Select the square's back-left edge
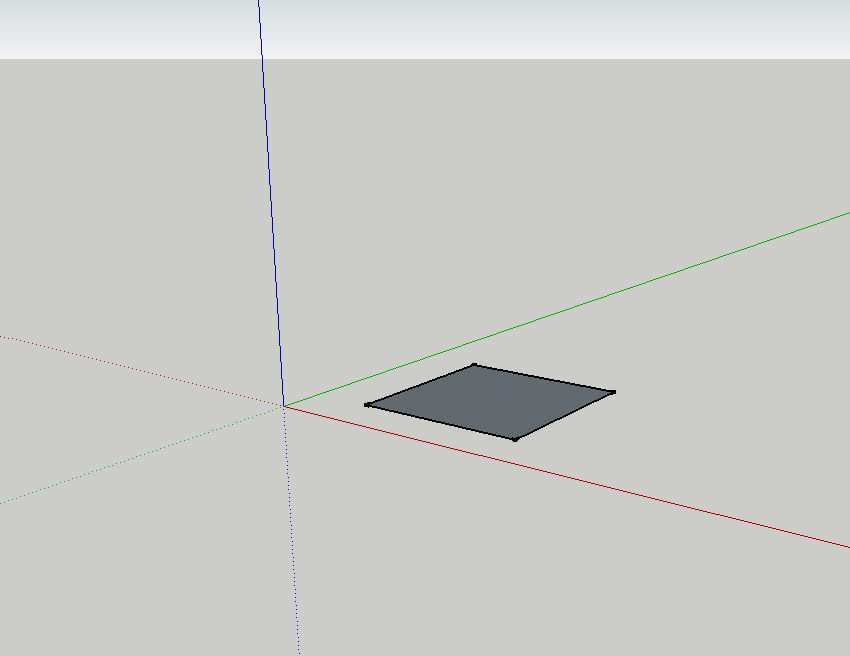The width and height of the screenshot is (850, 656). point(421,385)
